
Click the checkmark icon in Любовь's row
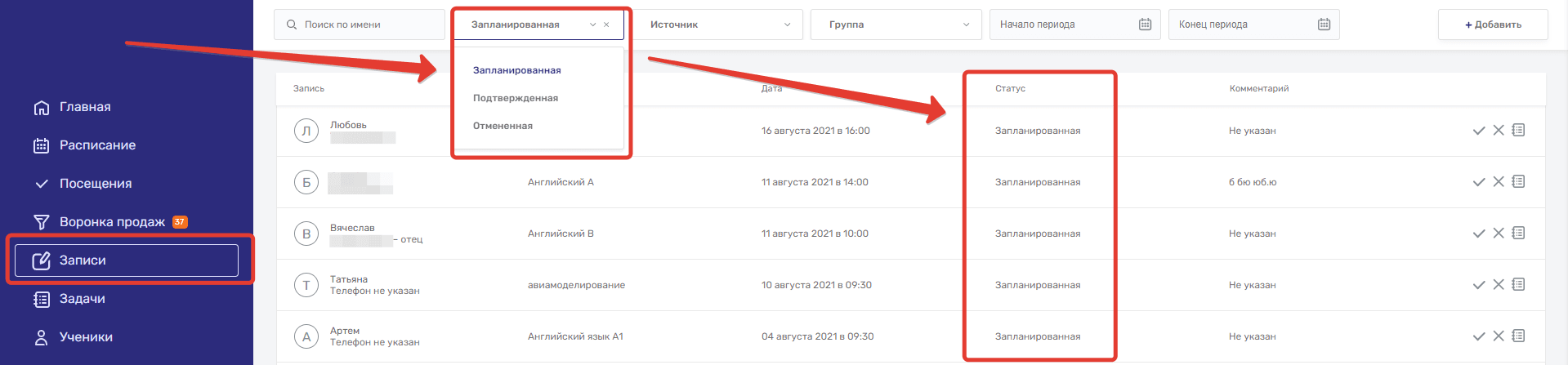coord(1478,131)
